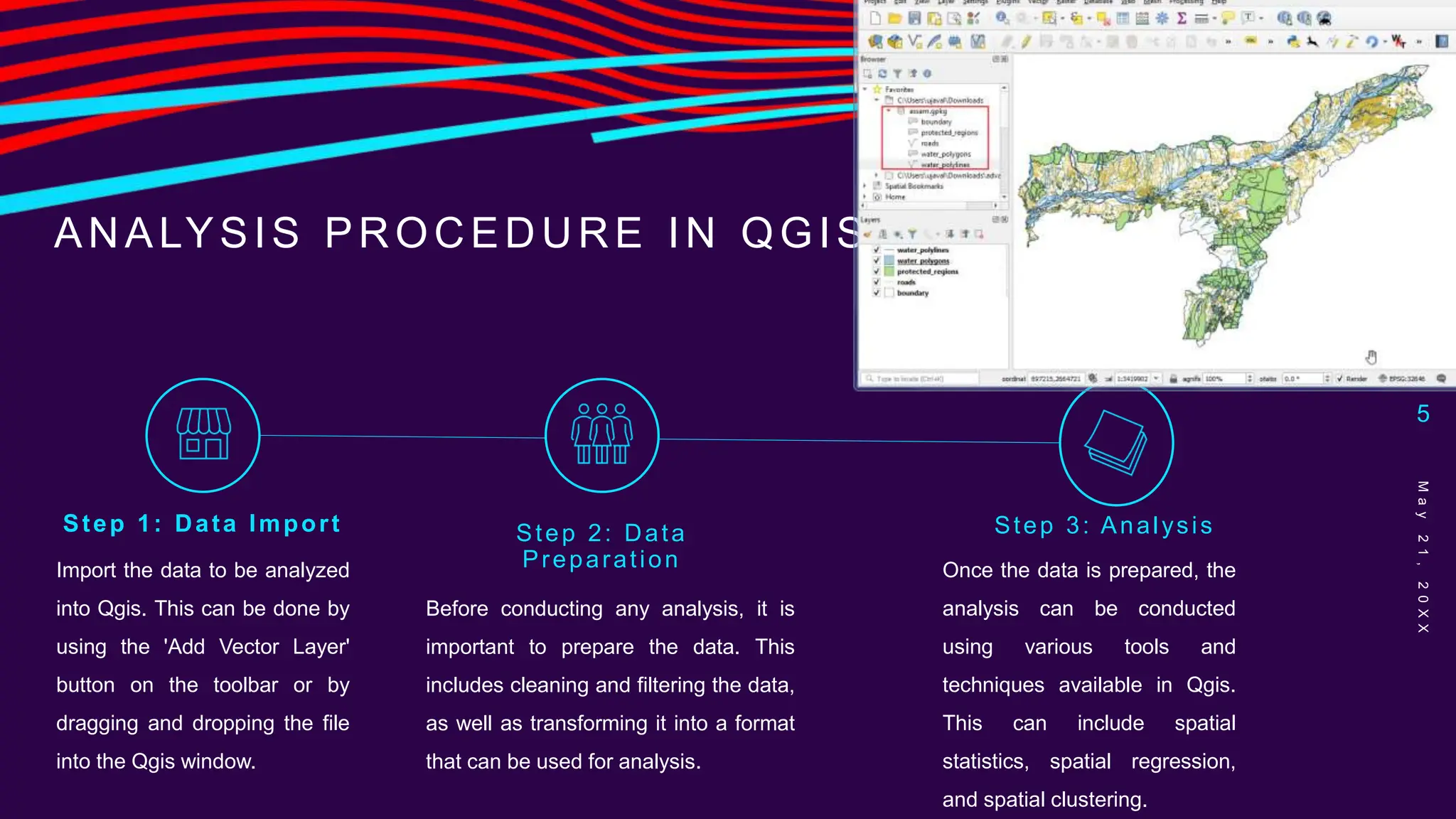Image resolution: width=1456 pixels, height=819 pixels.
Task: Click the New Project blank page icon
Action: 875,18
